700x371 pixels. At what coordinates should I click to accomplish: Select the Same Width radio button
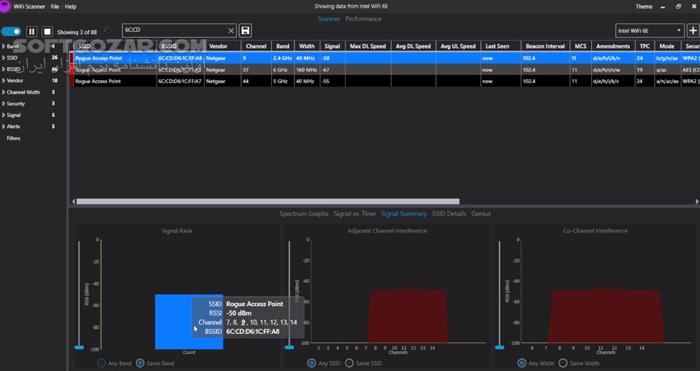563,363
